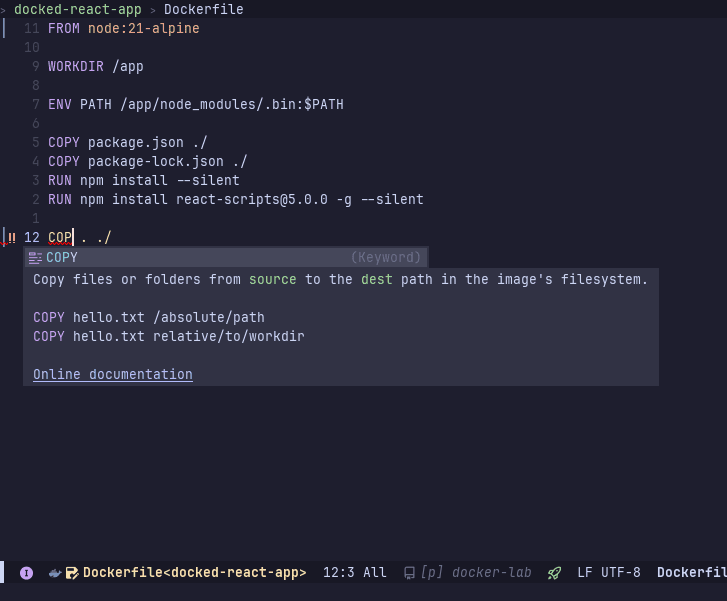
Task: Open the Online documentation link
Action: (x=112, y=374)
